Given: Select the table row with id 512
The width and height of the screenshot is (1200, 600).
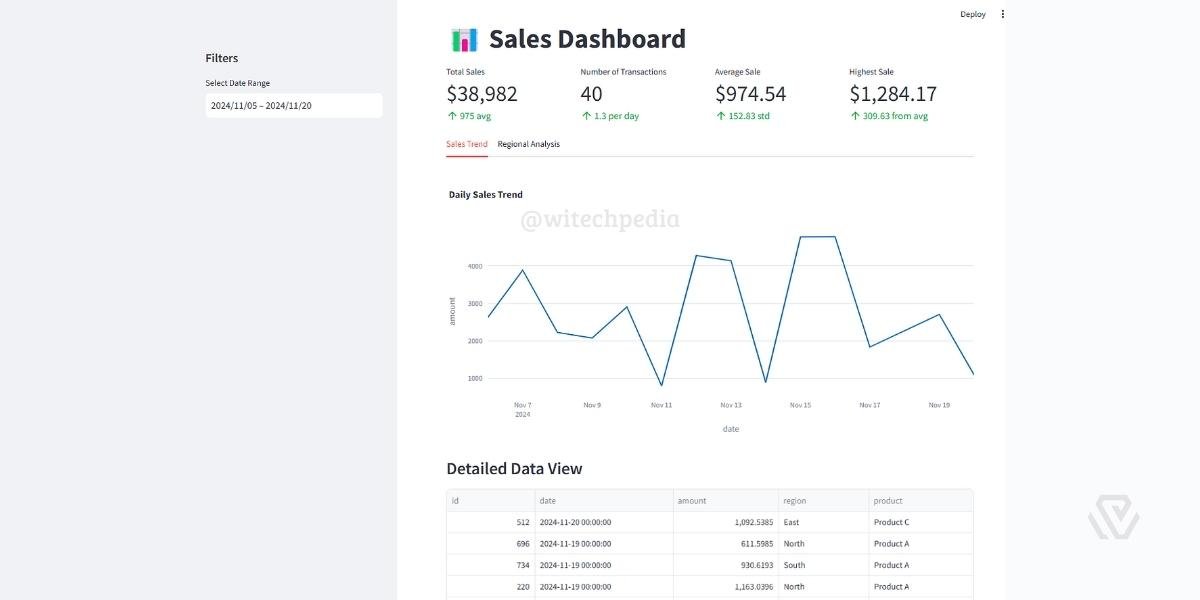Looking at the screenshot, I should tap(521, 521).
